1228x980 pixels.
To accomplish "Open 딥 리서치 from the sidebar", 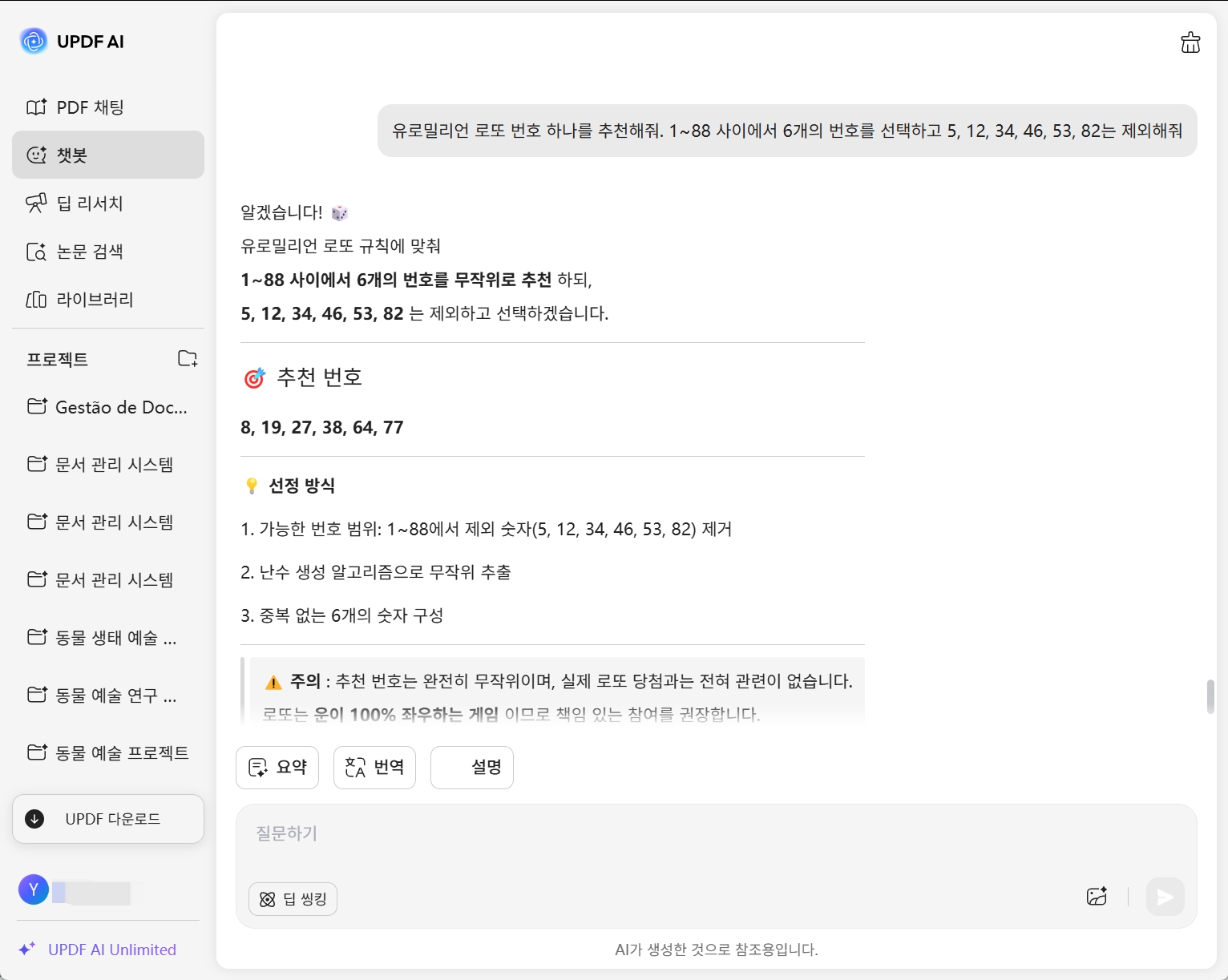I will pyautogui.click(x=108, y=204).
